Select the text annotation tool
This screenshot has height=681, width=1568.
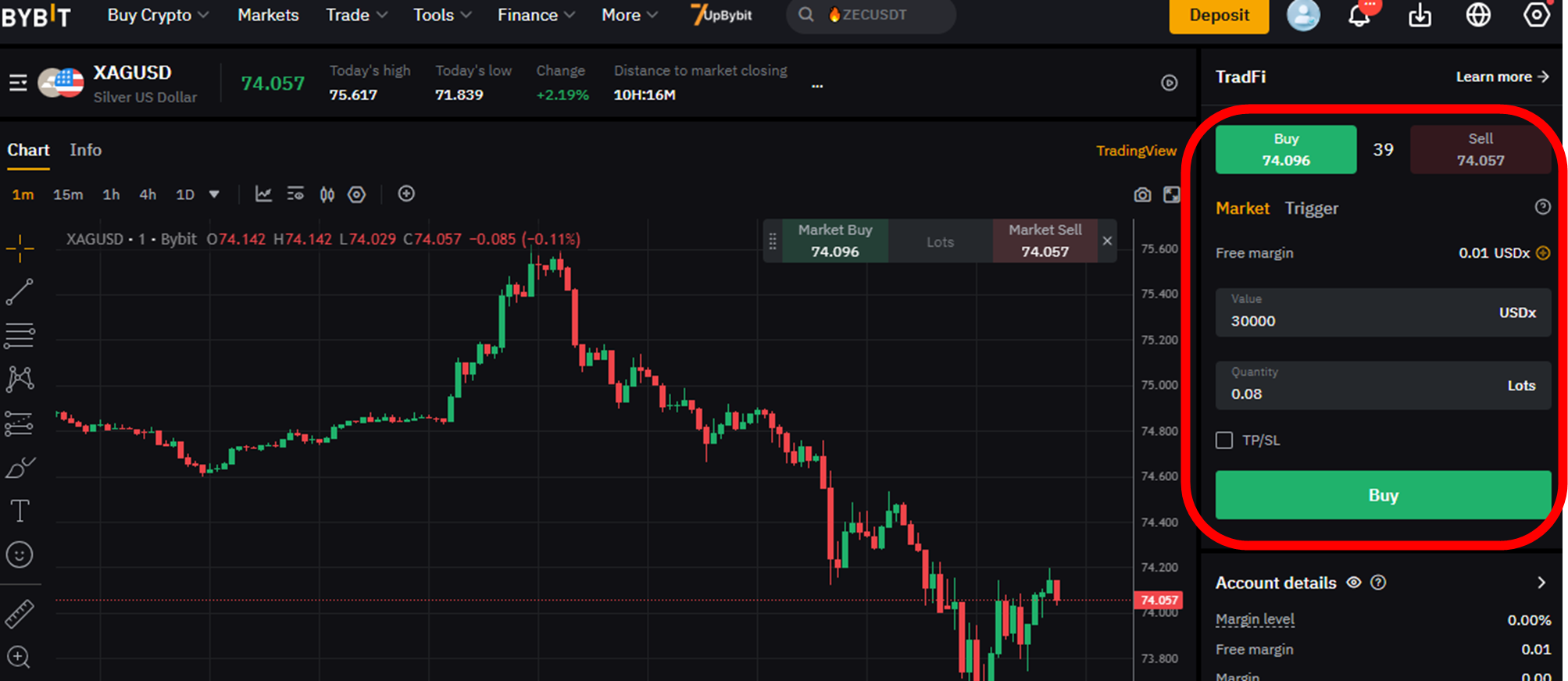pyautogui.click(x=20, y=511)
